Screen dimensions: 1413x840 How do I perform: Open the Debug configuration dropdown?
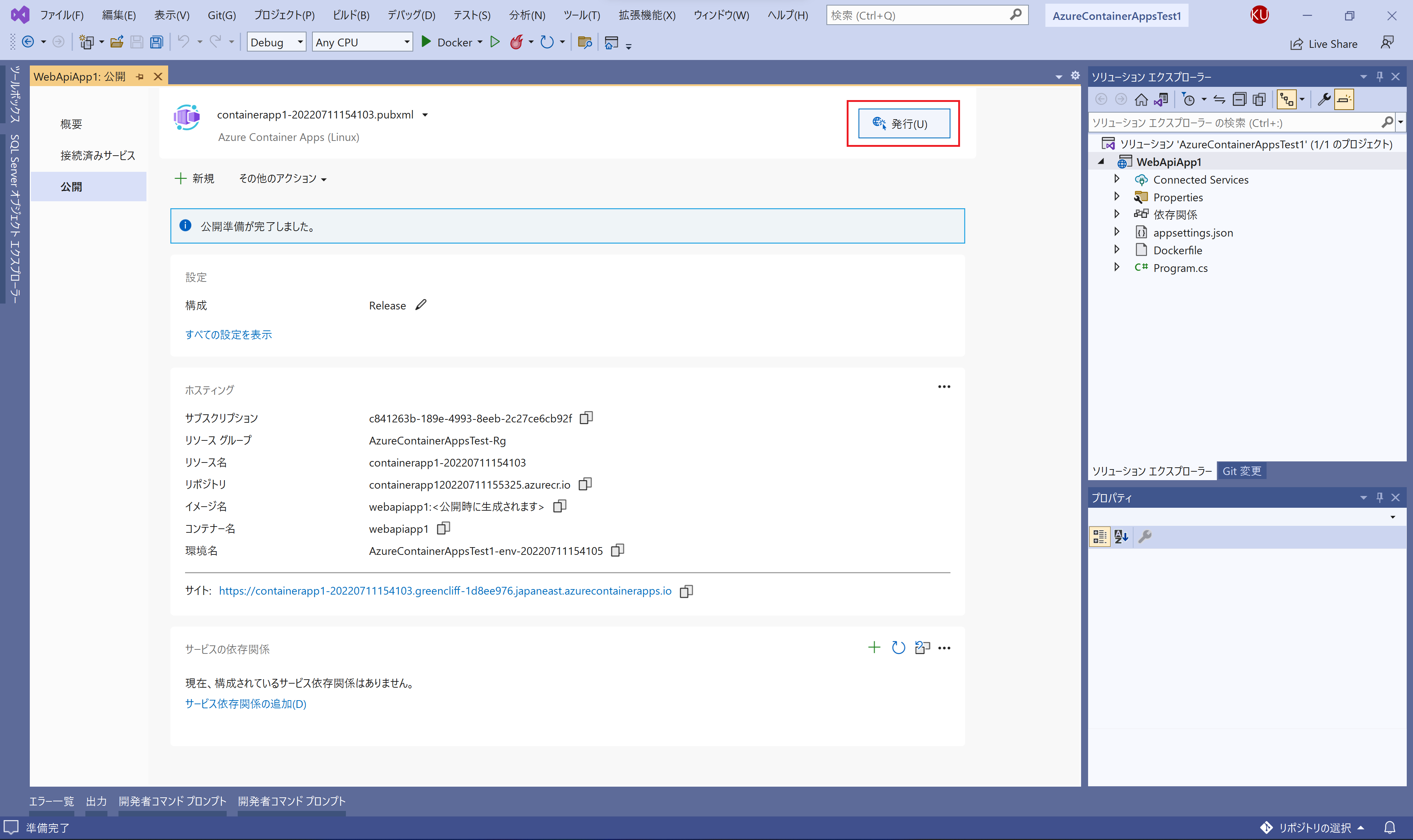(276, 42)
